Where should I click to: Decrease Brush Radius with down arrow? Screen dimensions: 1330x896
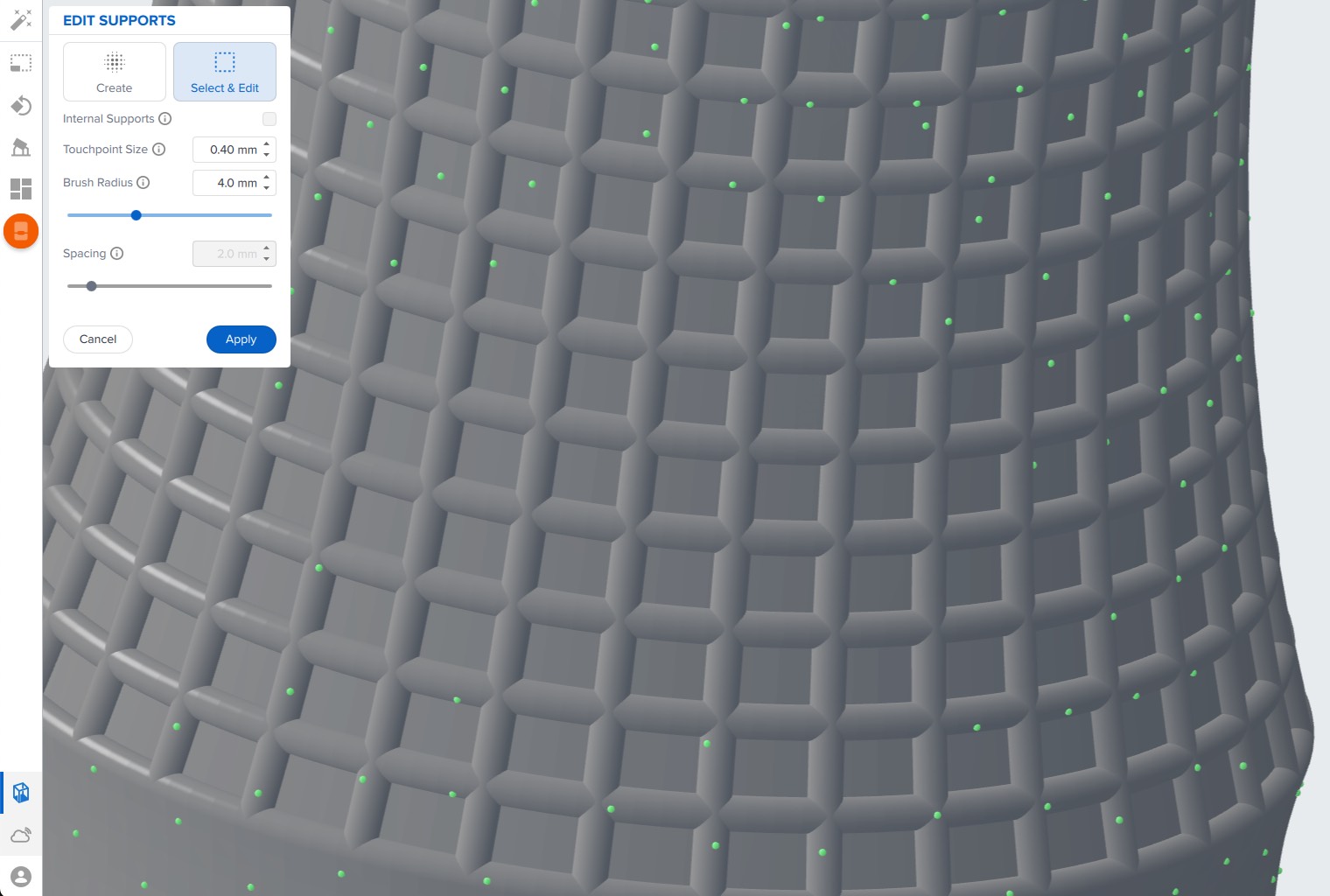[267, 188]
